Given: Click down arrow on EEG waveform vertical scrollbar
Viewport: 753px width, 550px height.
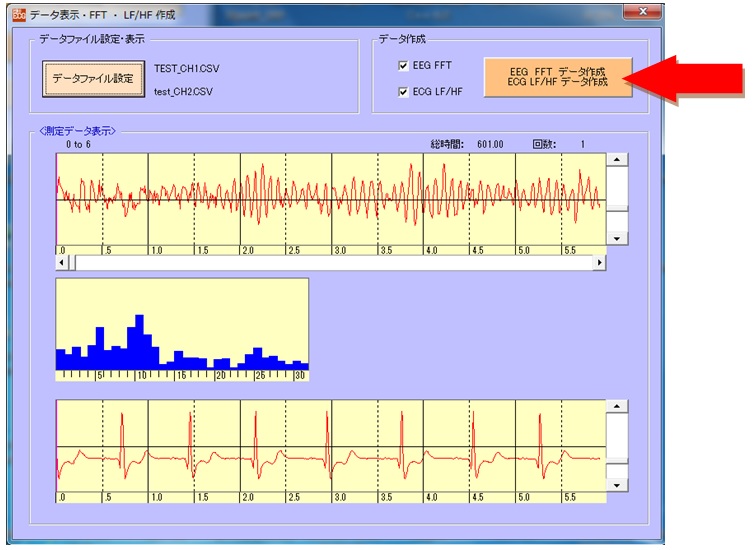Looking at the screenshot, I should tap(617, 239).
